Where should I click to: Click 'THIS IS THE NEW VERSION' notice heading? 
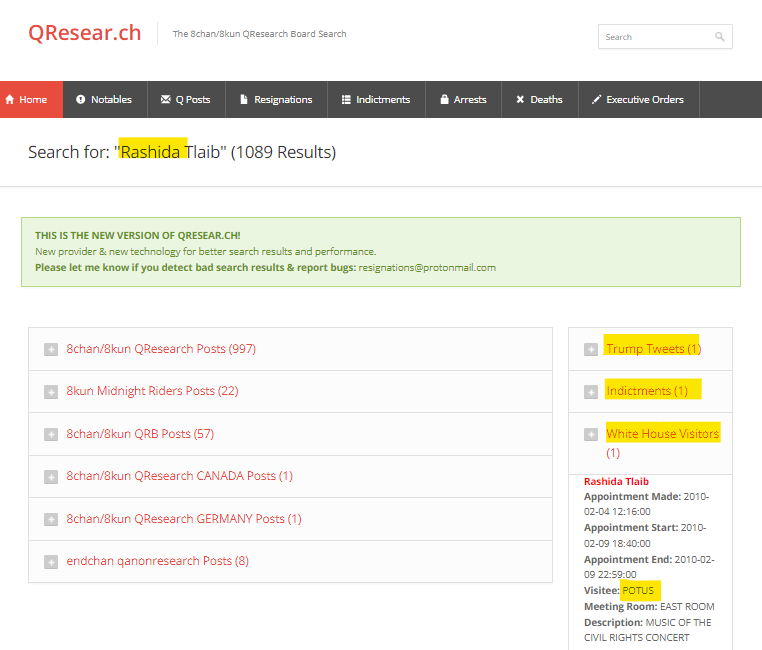tap(138, 236)
